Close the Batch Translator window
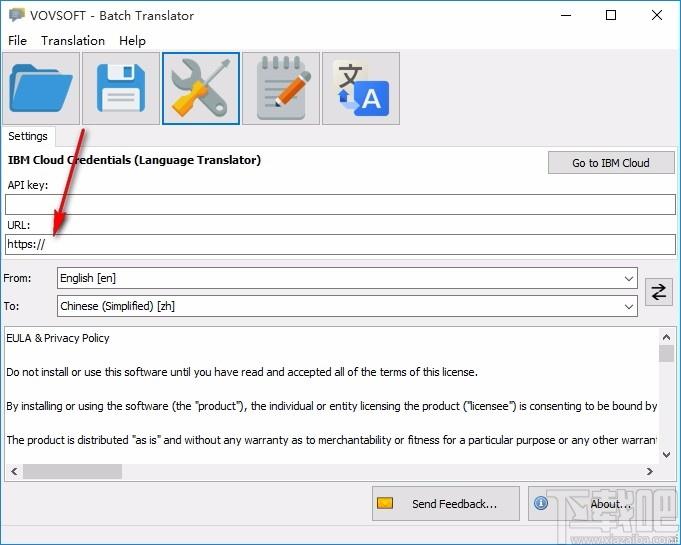The height and width of the screenshot is (545, 681). point(657,15)
